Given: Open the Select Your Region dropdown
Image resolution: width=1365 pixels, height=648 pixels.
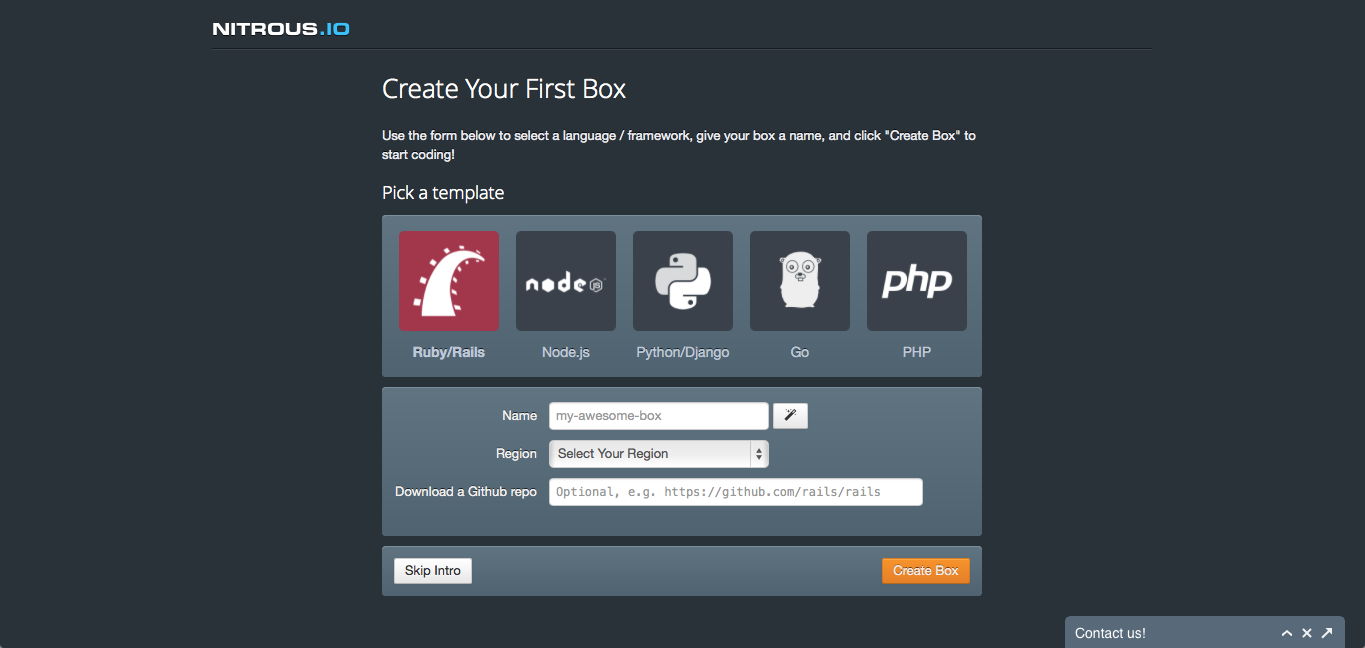Looking at the screenshot, I should (650, 453).
